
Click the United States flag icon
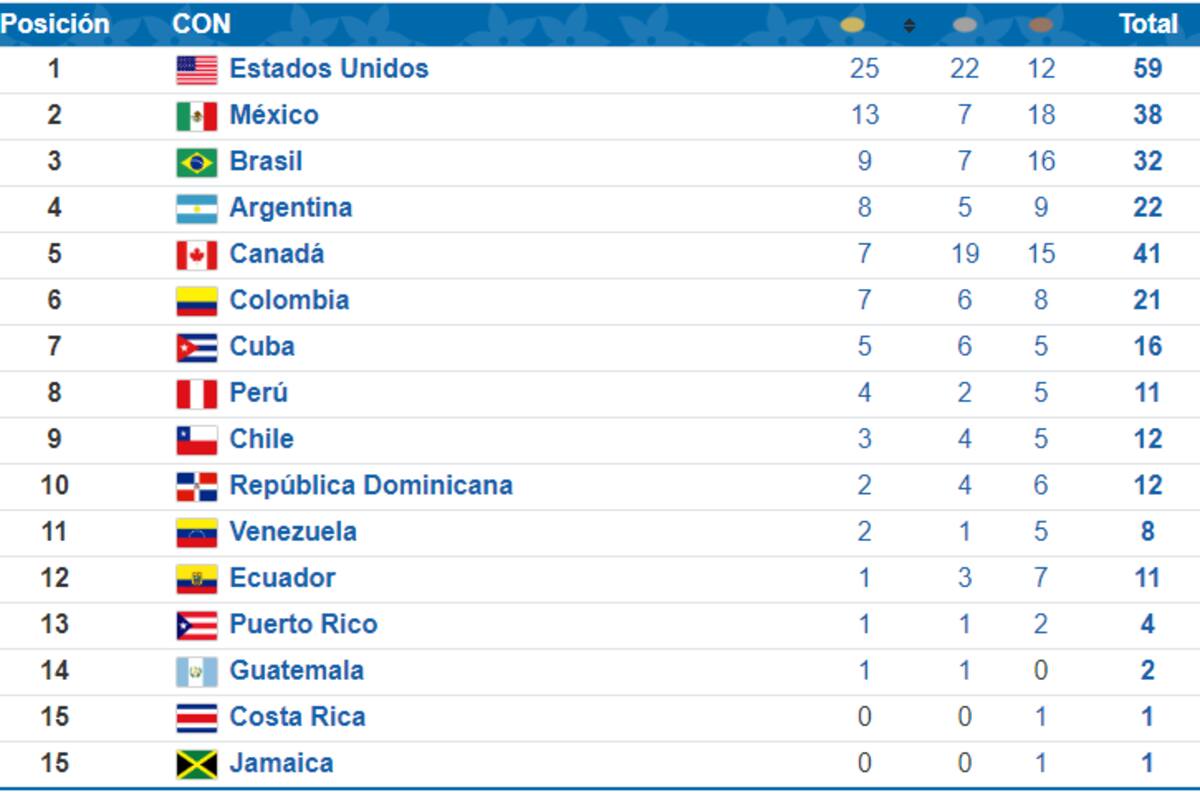(x=196, y=69)
